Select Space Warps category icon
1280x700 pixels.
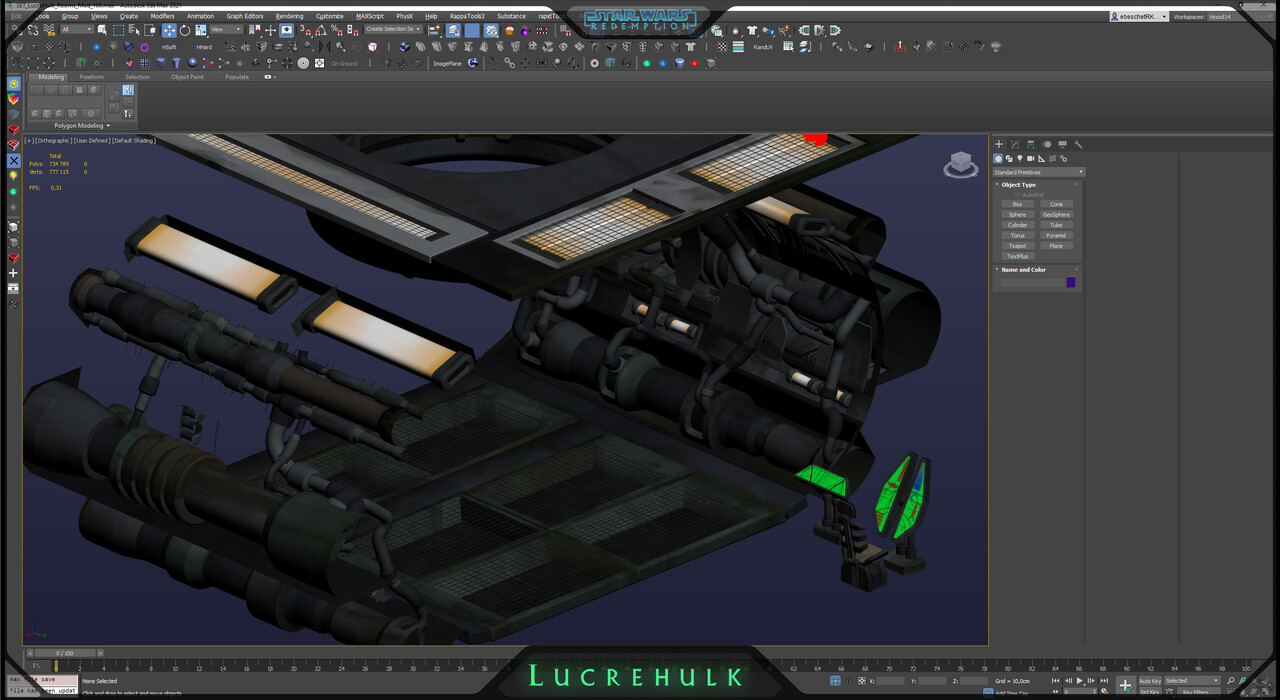point(1052,159)
